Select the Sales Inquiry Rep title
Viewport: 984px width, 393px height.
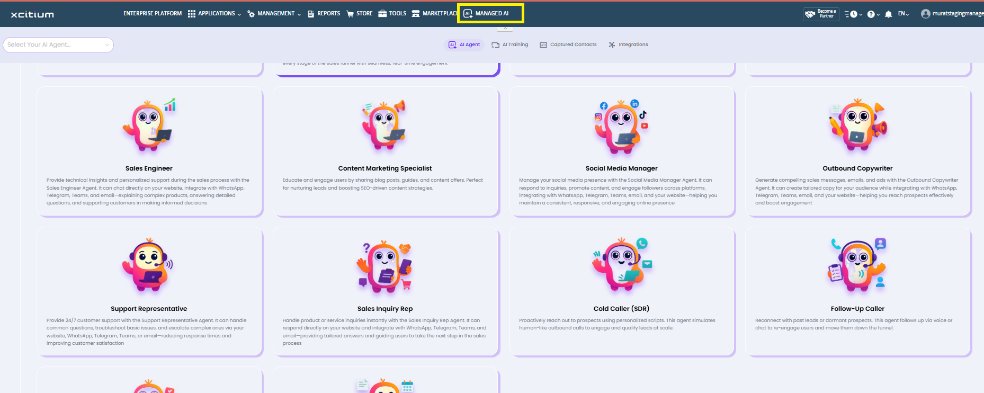point(385,309)
